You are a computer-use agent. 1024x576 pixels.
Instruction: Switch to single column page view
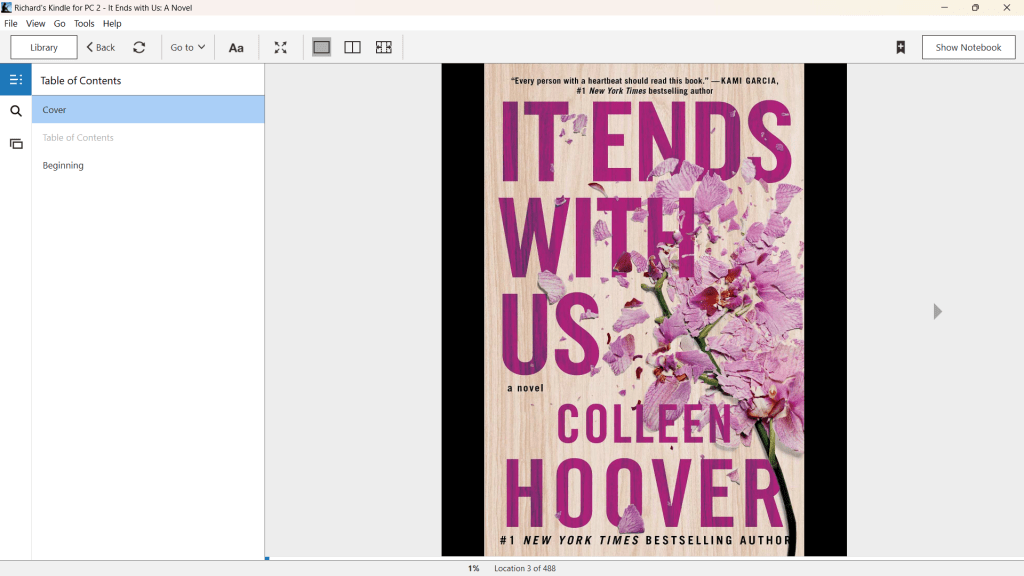321,47
